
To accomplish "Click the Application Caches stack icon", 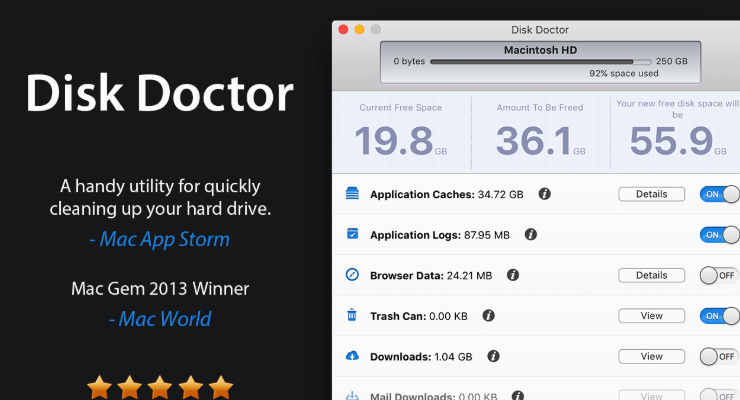I will click(352, 193).
